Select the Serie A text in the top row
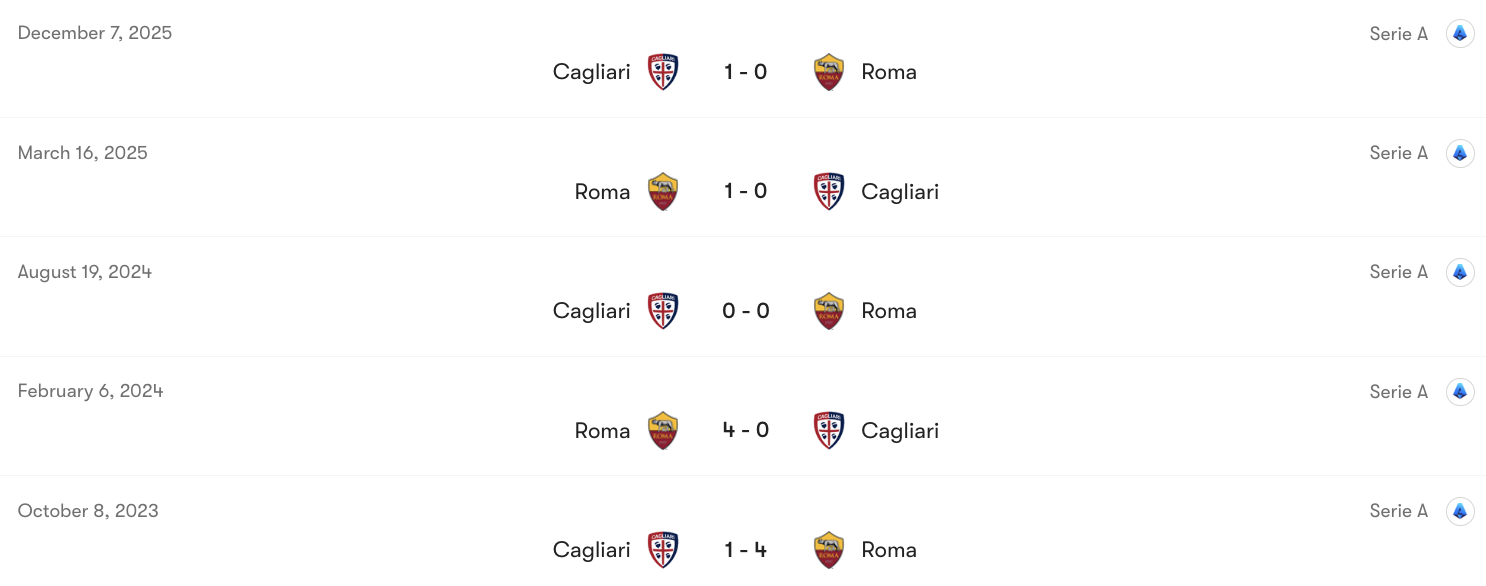The image size is (1486, 586). (1399, 33)
